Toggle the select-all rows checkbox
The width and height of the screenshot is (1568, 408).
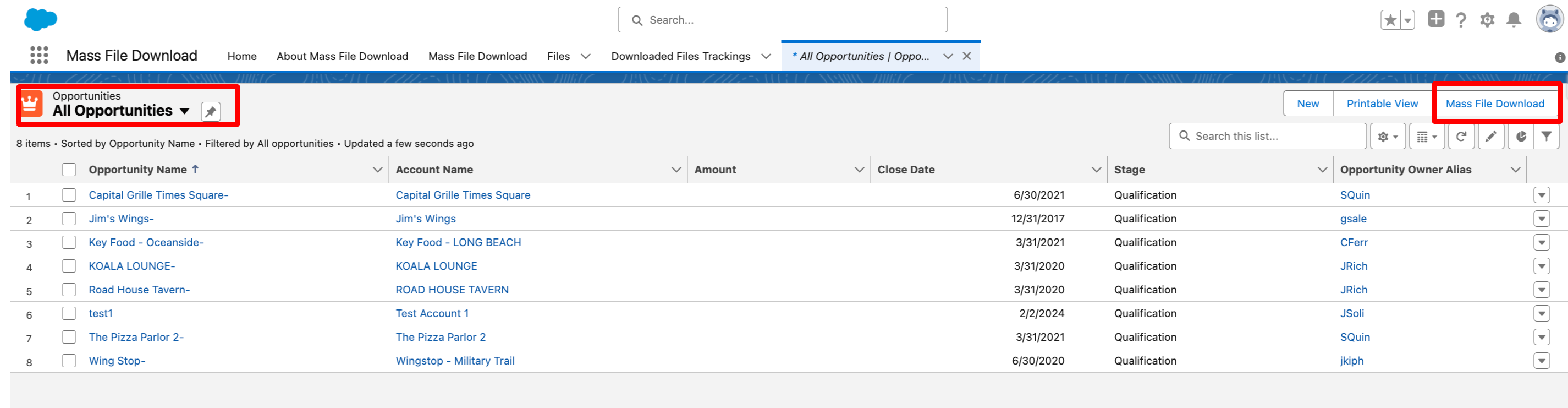pyautogui.click(x=69, y=170)
